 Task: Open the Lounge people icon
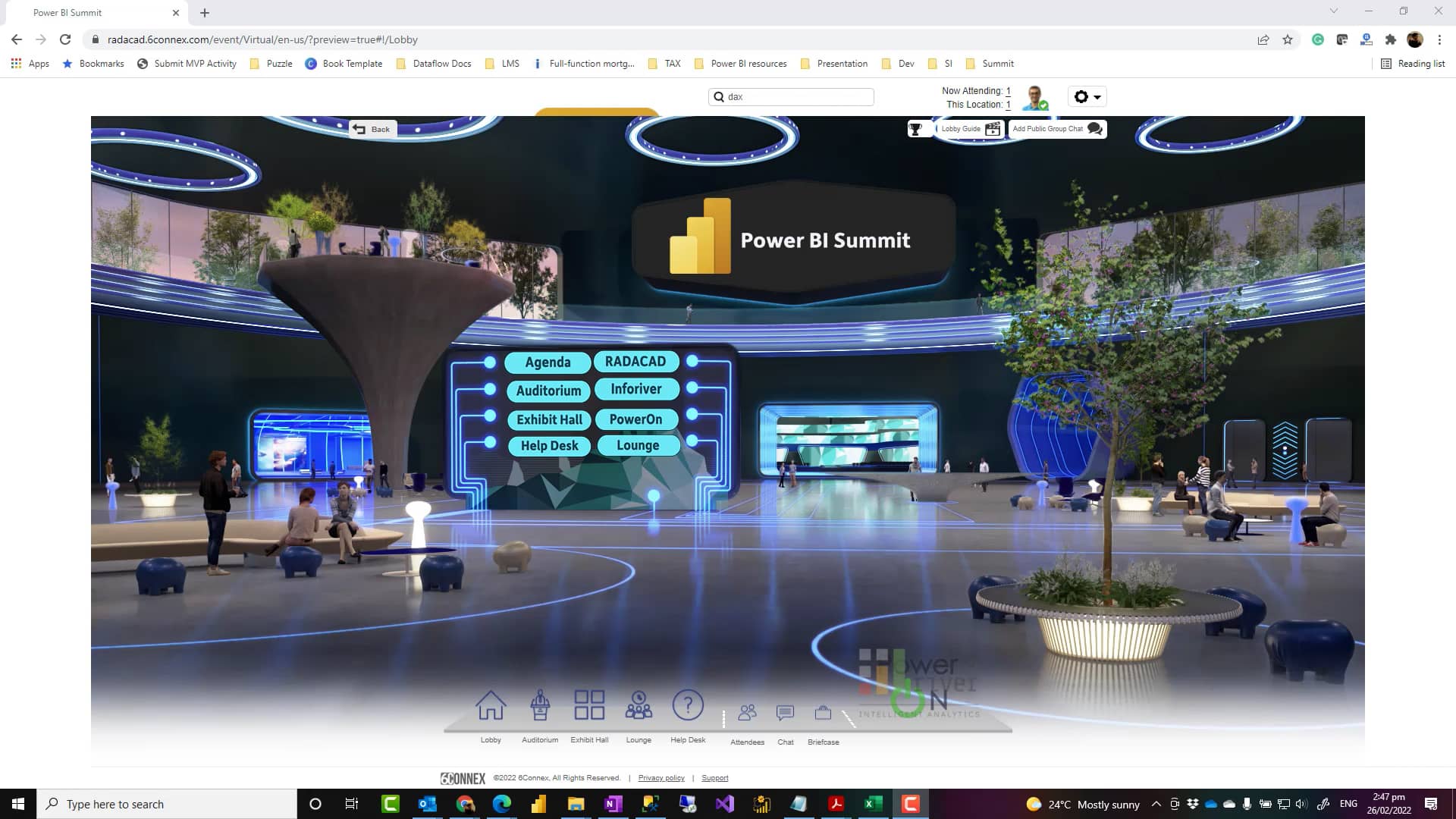click(x=639, y=705)
